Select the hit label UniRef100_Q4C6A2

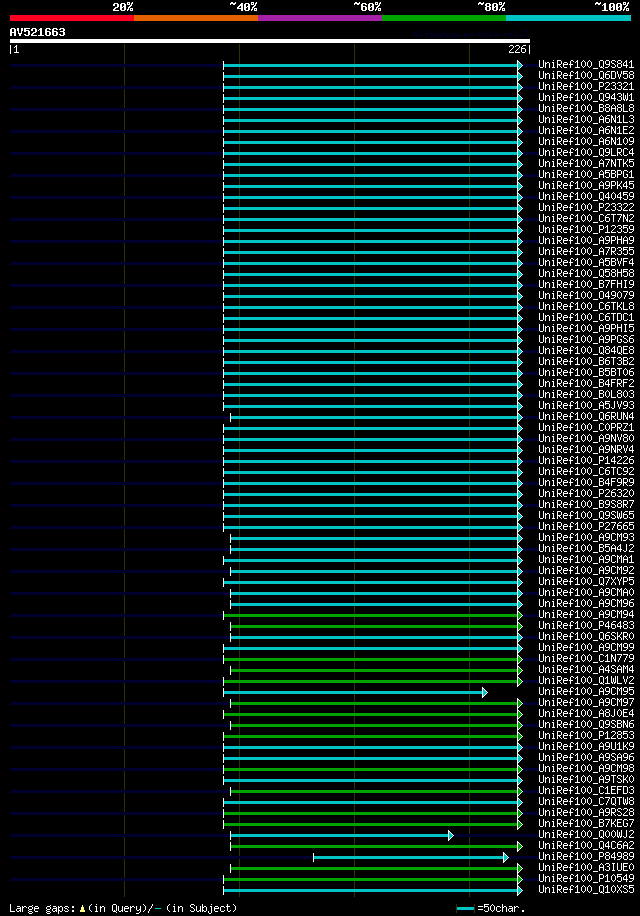click(x=586, y=845)
